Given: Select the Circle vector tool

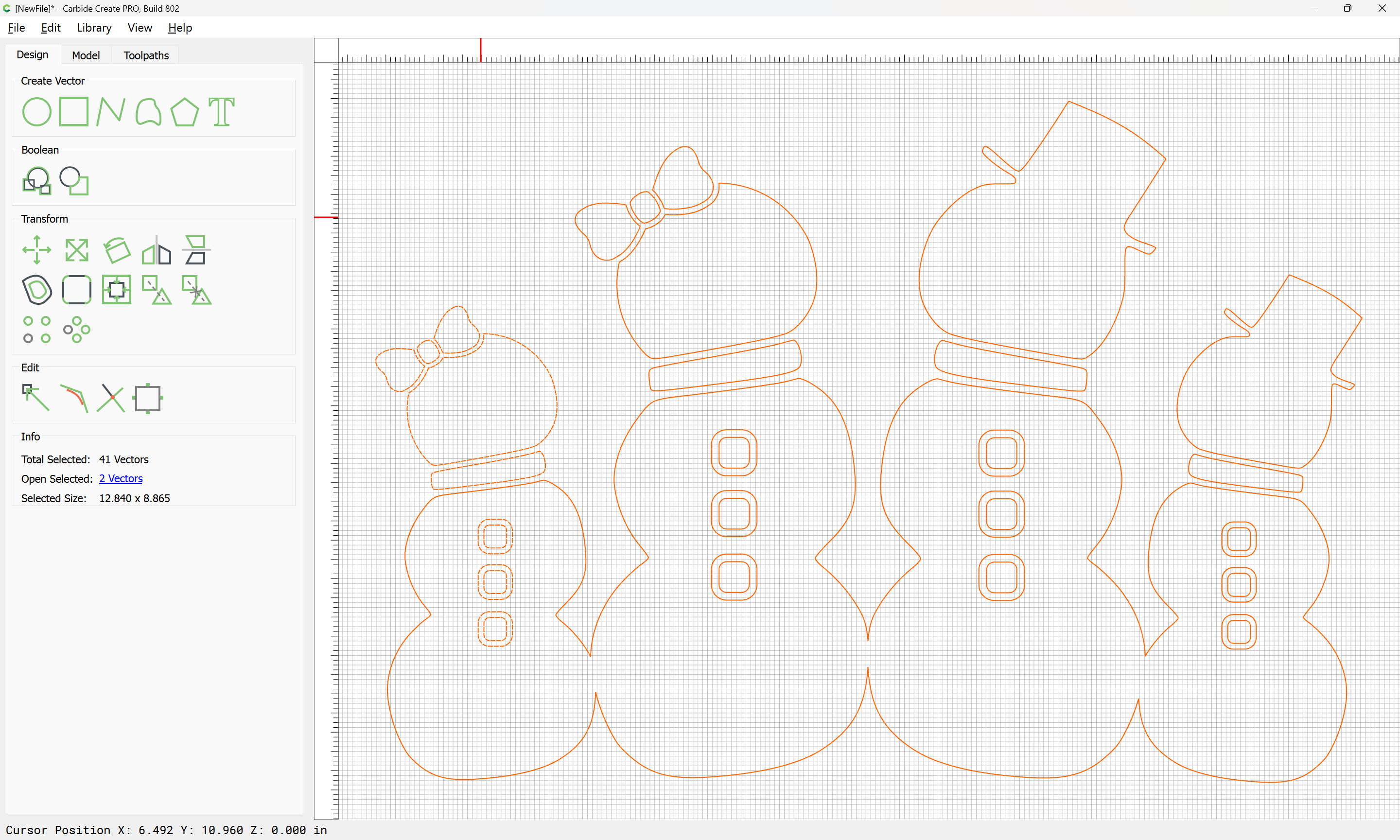Looking at the screenshot, I should [37, 111].
